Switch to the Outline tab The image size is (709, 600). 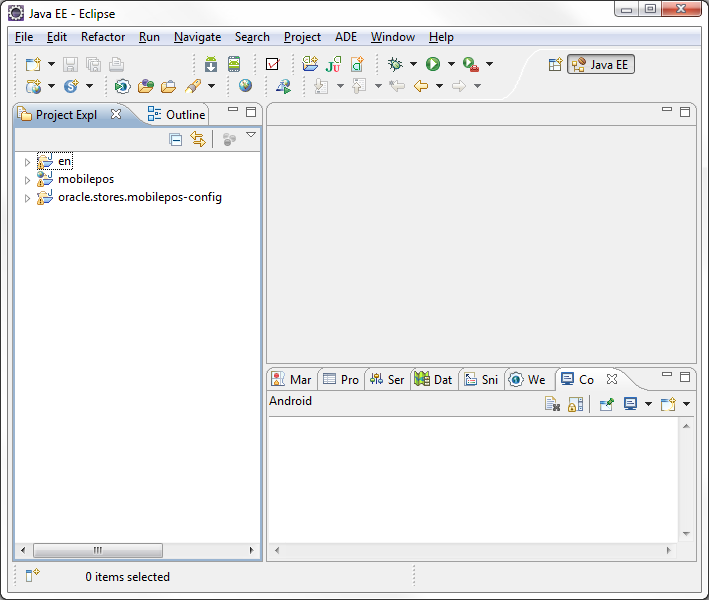click(x=176, y=115)
